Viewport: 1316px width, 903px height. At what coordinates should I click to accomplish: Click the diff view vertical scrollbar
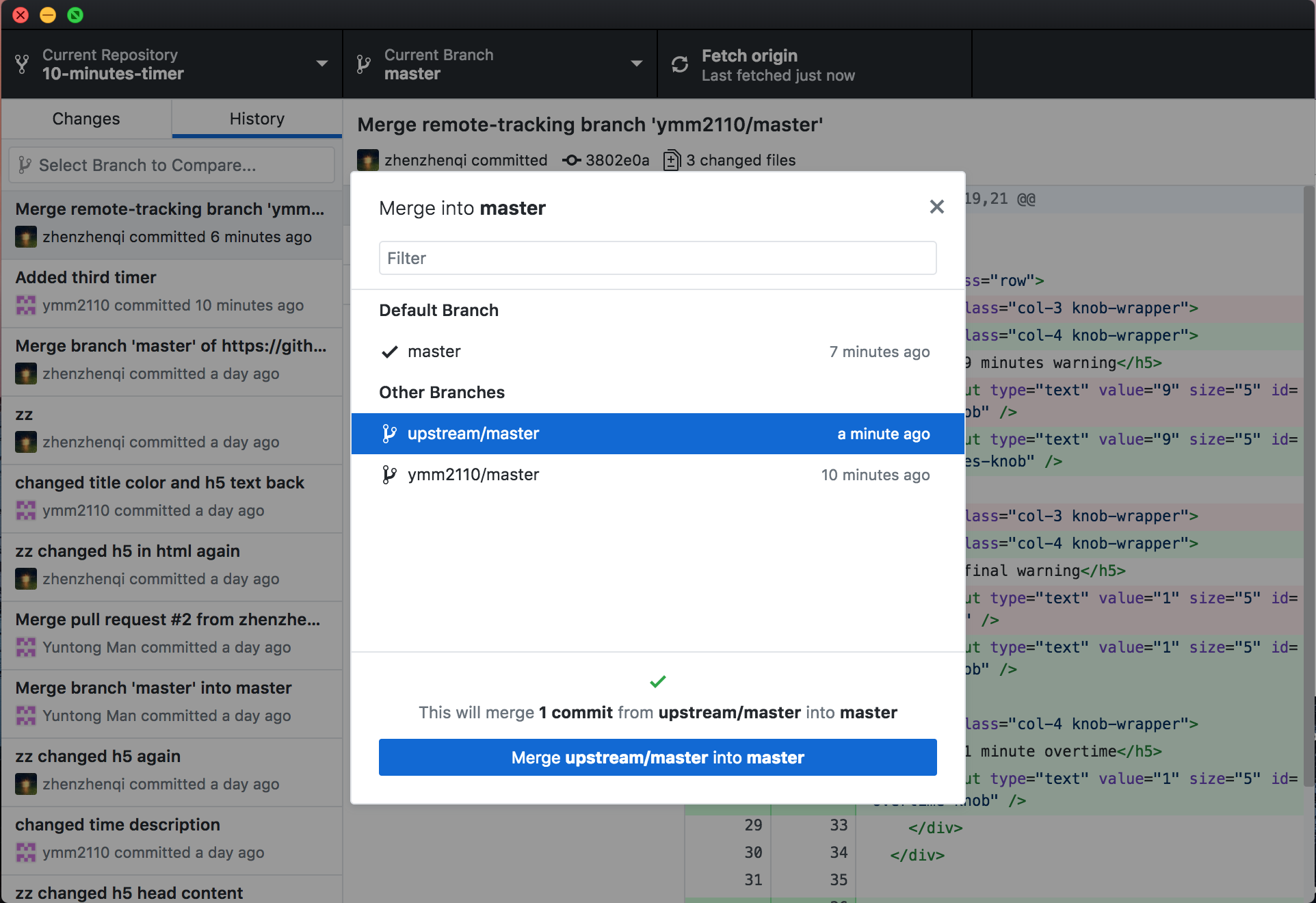pos(1308,479)
